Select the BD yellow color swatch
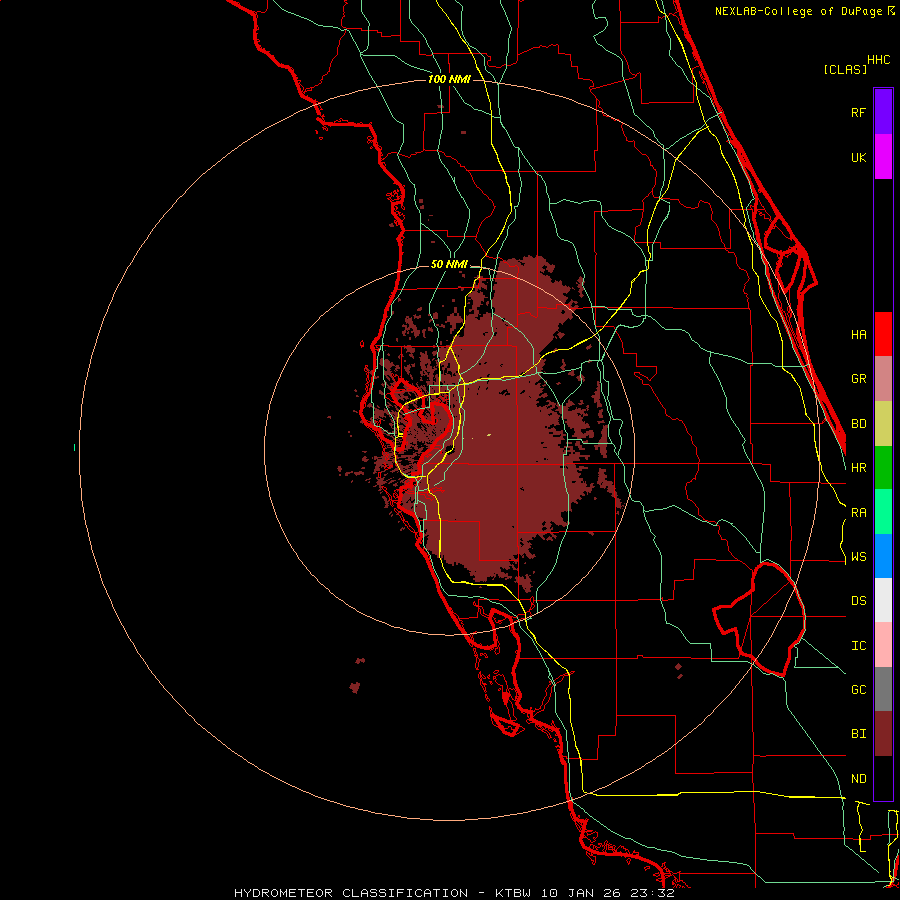Image resolution: width=900 pixels, height=900 pixels. point(883,424)
